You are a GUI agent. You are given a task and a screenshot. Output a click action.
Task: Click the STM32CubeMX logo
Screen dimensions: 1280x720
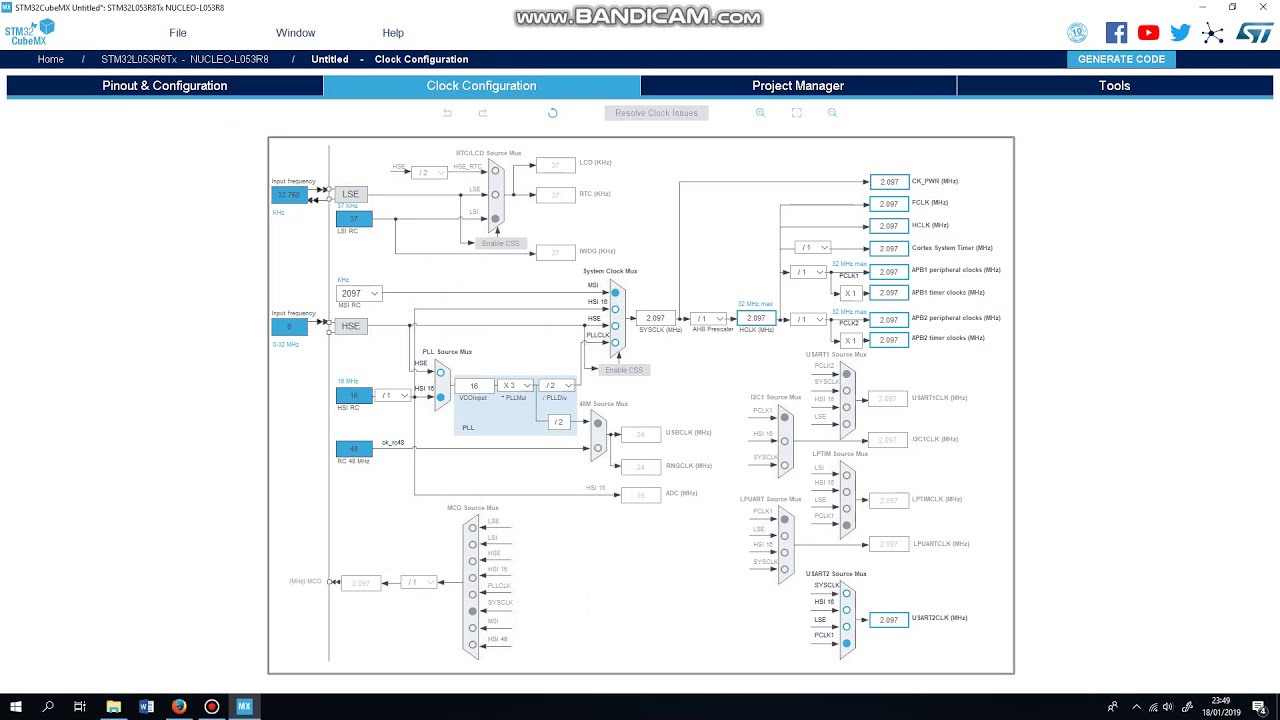point(28,33)
